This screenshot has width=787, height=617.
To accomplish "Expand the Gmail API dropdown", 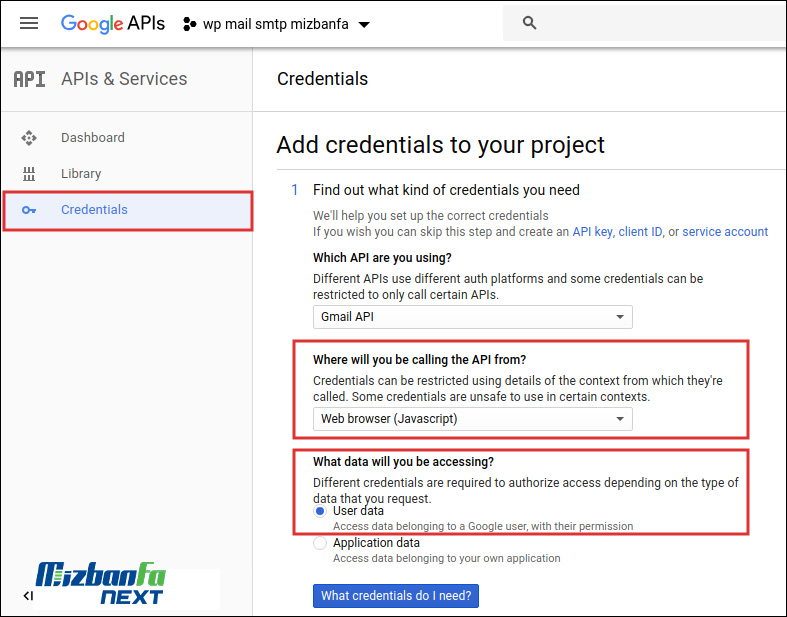I will (x=472, y=317).
